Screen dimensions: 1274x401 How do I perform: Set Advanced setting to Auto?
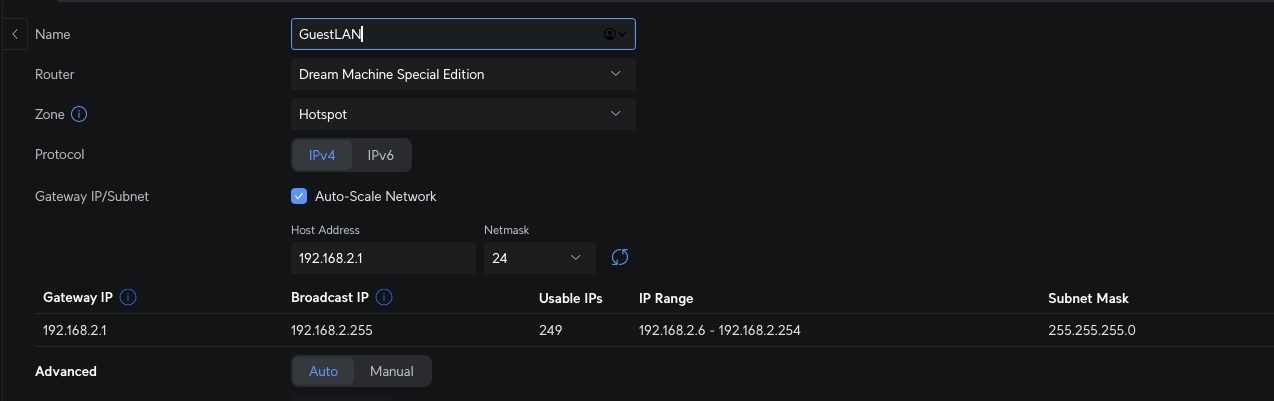pyautogui.click(x=324, y=371)
